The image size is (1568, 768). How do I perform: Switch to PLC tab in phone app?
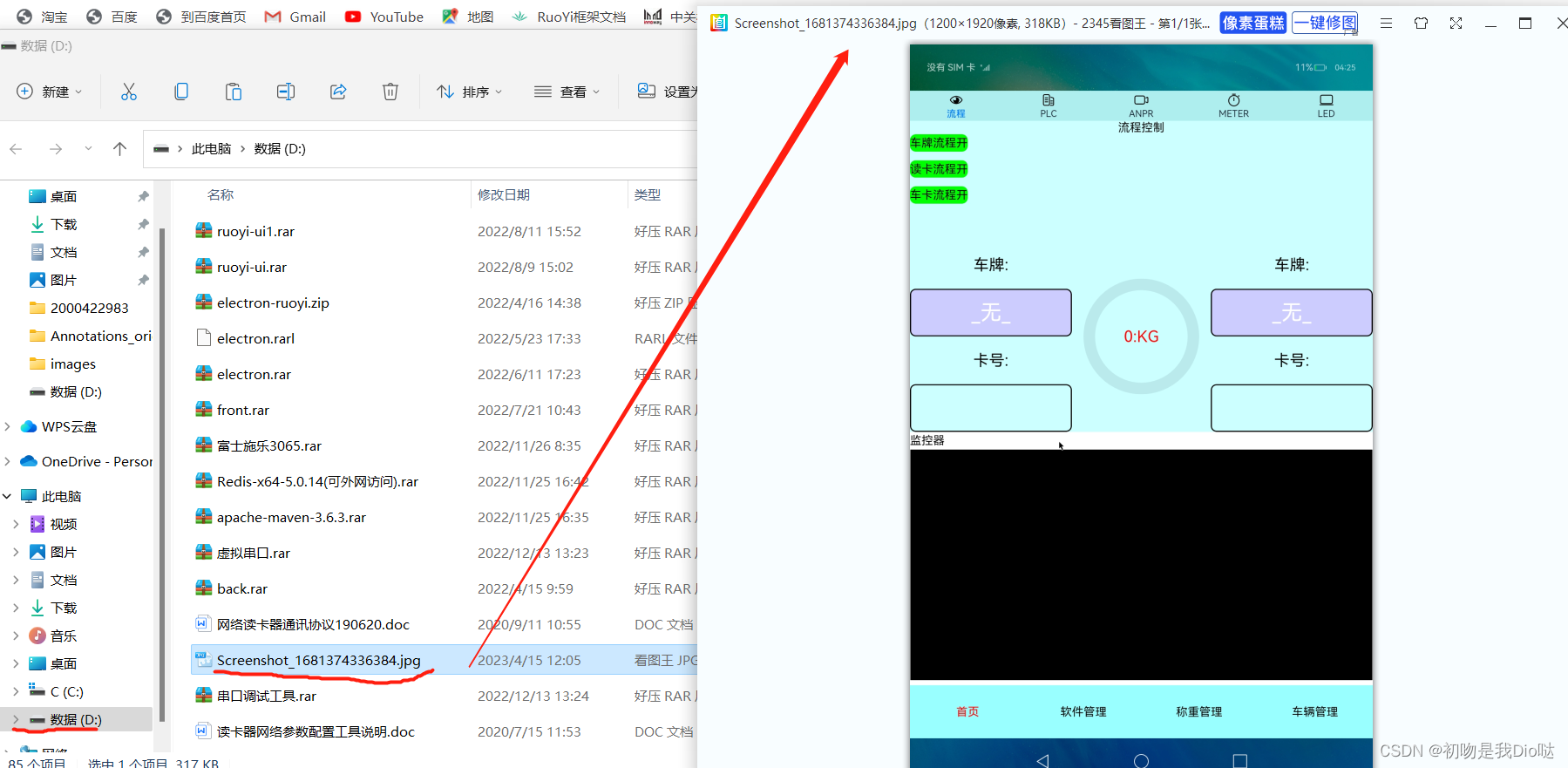1049,106
